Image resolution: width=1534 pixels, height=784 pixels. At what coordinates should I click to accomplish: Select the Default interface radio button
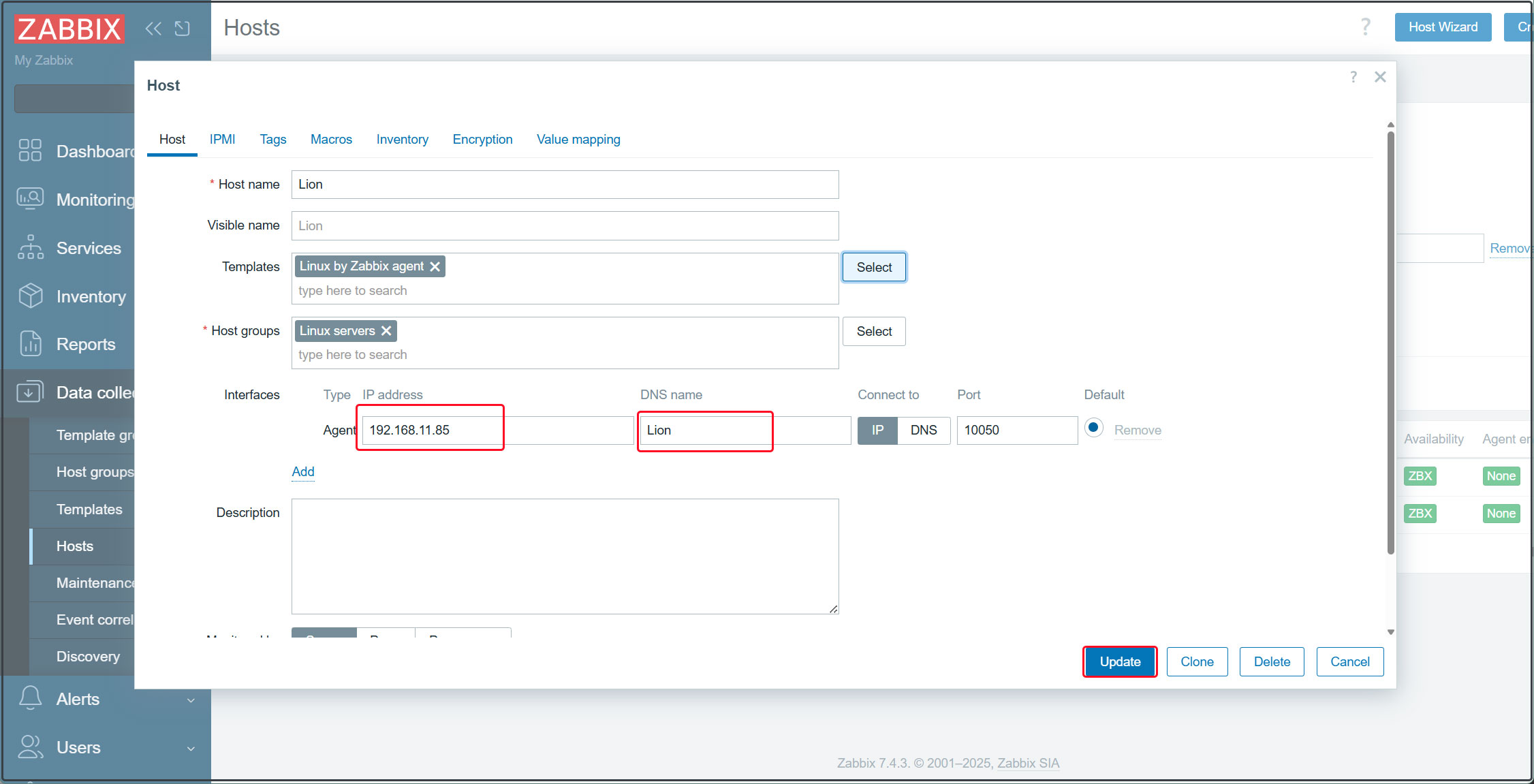1093,428
